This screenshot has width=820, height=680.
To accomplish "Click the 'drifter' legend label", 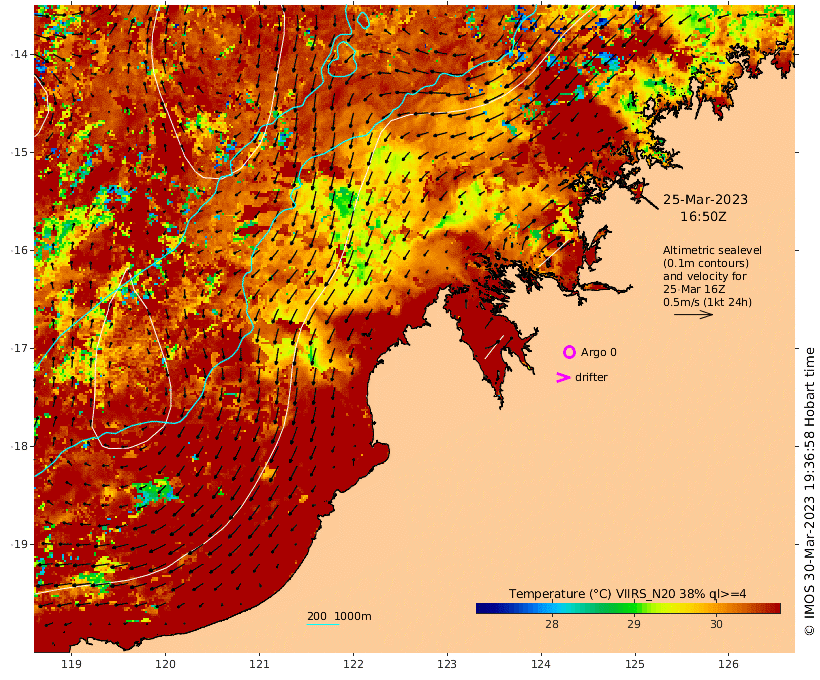I will (591, 377).
